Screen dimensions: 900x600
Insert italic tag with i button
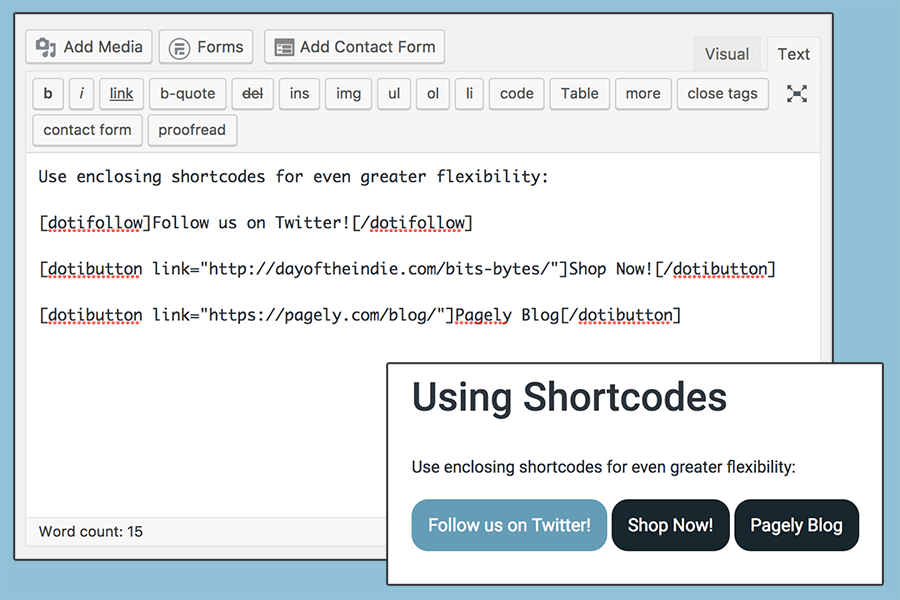(82, 93)
